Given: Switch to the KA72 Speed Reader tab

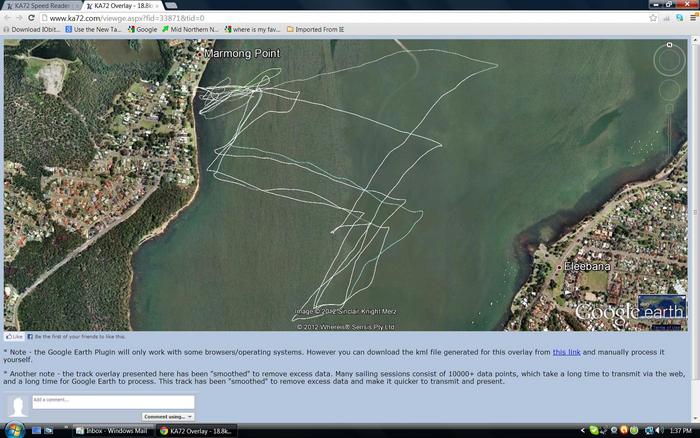Looking at the screenshot, I should [42, 5].
